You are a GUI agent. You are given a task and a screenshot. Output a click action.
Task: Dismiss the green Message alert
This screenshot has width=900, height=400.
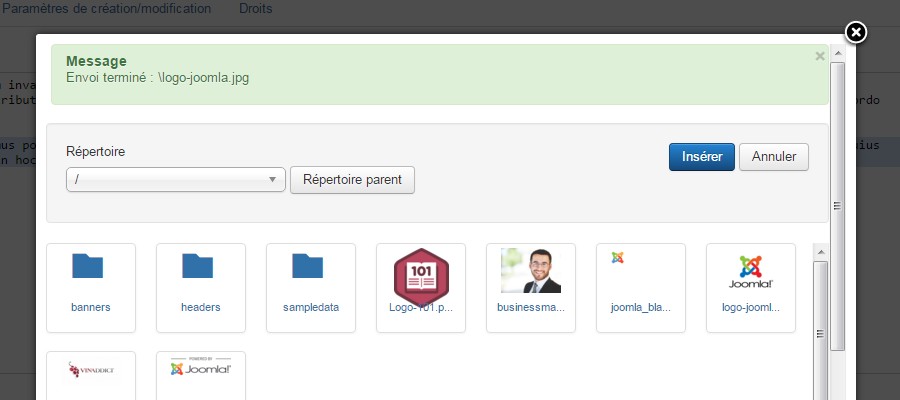click(820, 56)
